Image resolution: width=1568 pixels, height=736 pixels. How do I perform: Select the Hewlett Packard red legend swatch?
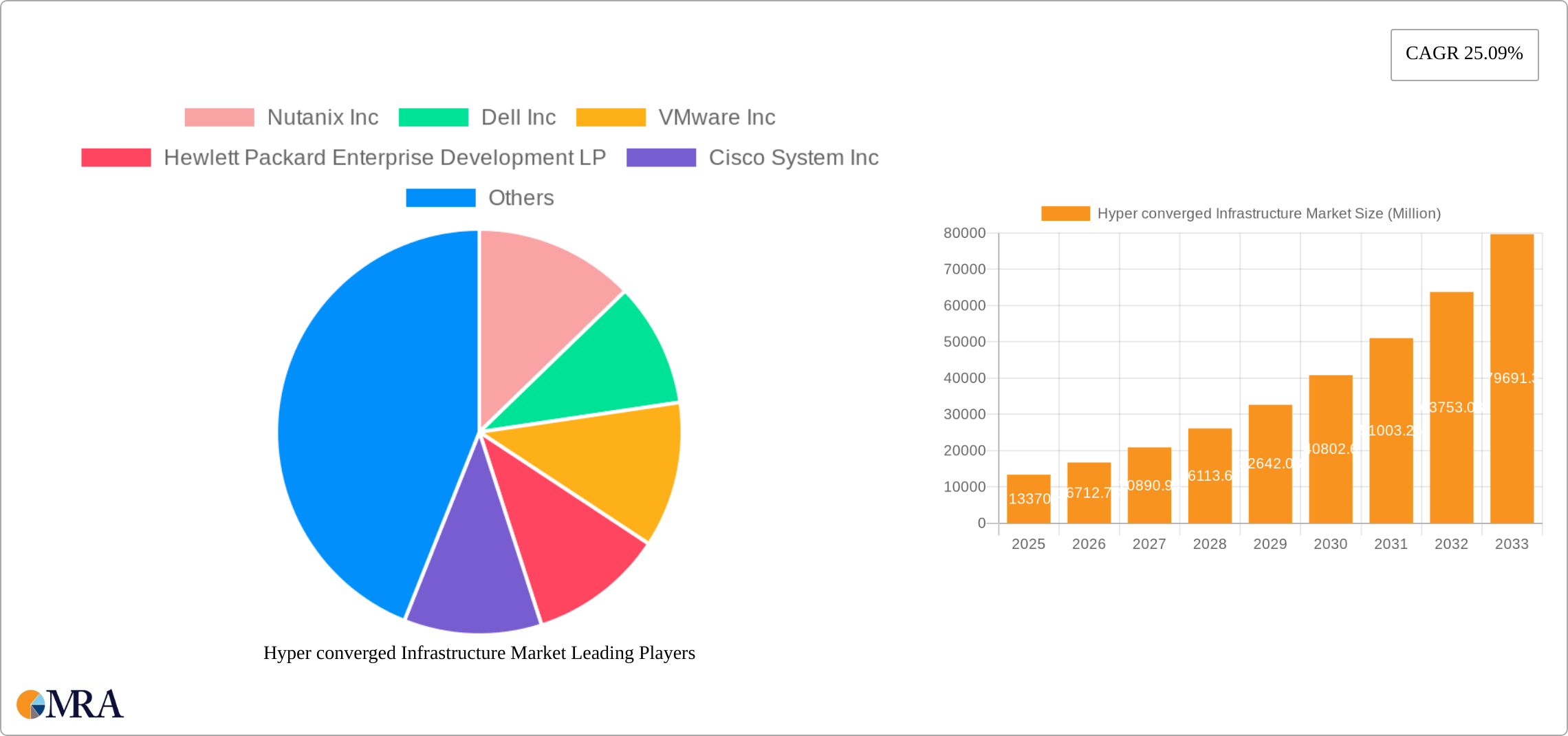(116, 158)
